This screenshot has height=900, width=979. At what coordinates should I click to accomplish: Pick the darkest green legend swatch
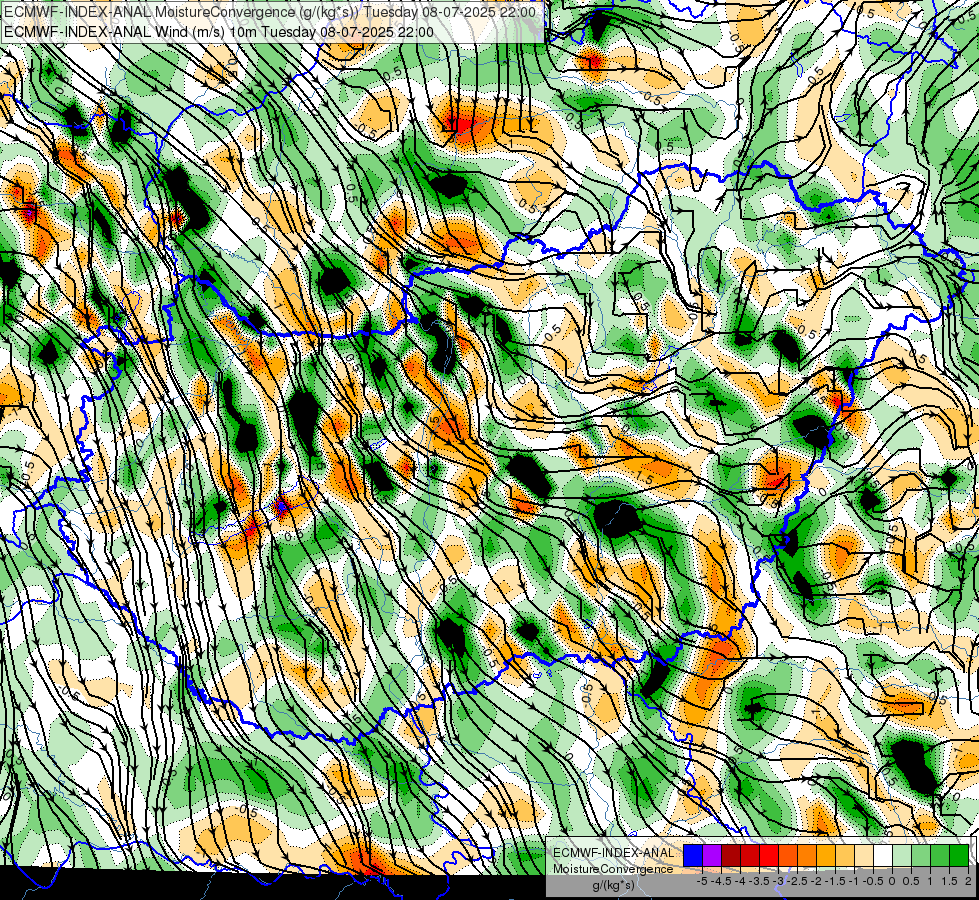959,855
